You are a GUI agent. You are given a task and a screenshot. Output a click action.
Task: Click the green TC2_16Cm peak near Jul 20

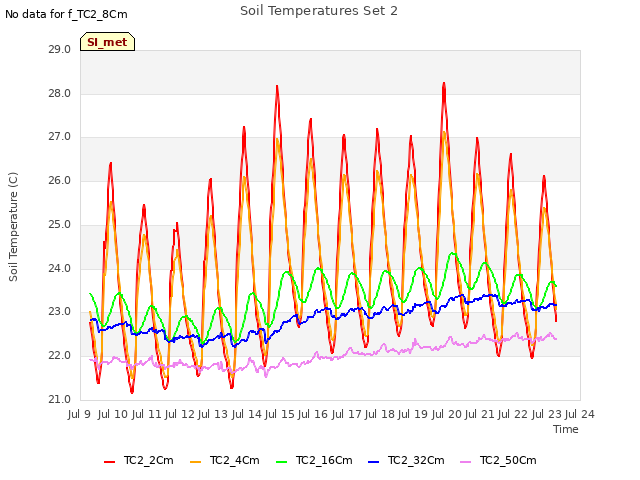pos(452,253)
